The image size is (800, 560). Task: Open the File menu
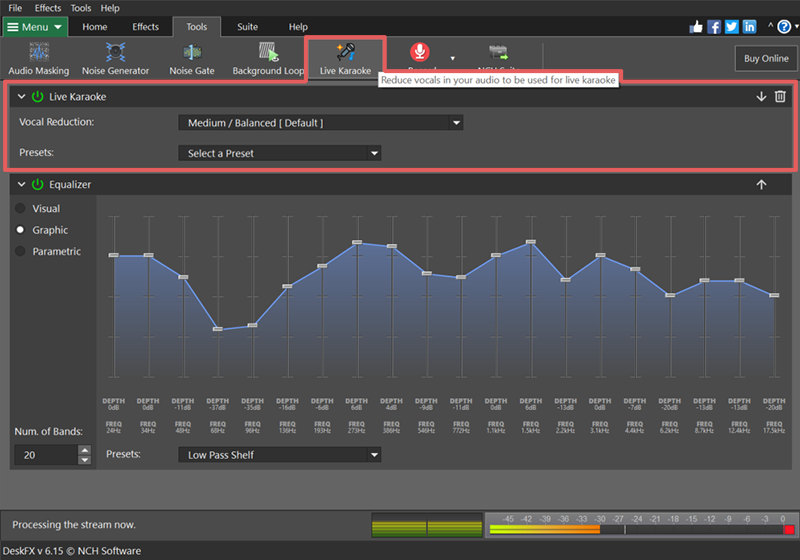(15, 8)
